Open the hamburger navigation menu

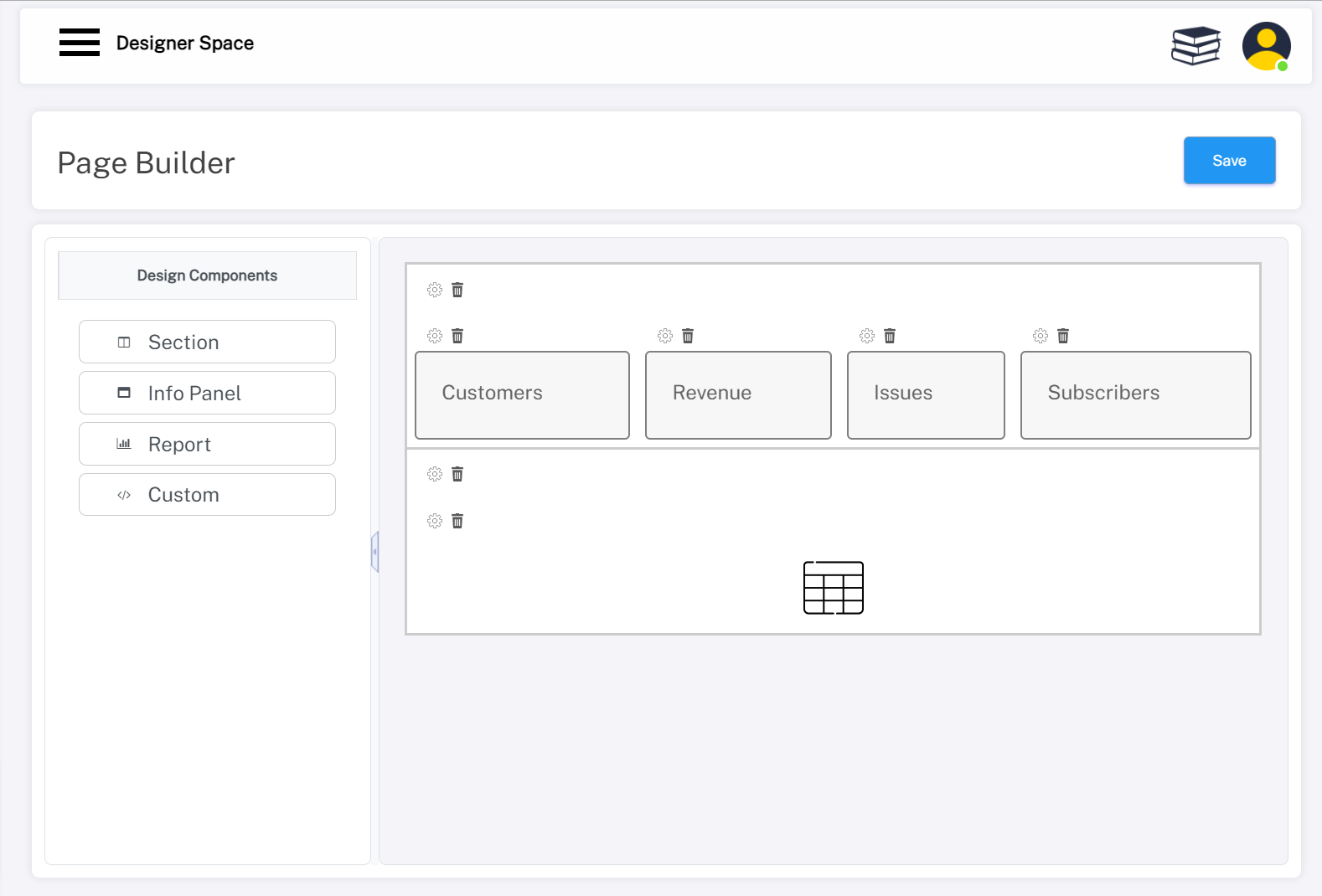[80, 43]
